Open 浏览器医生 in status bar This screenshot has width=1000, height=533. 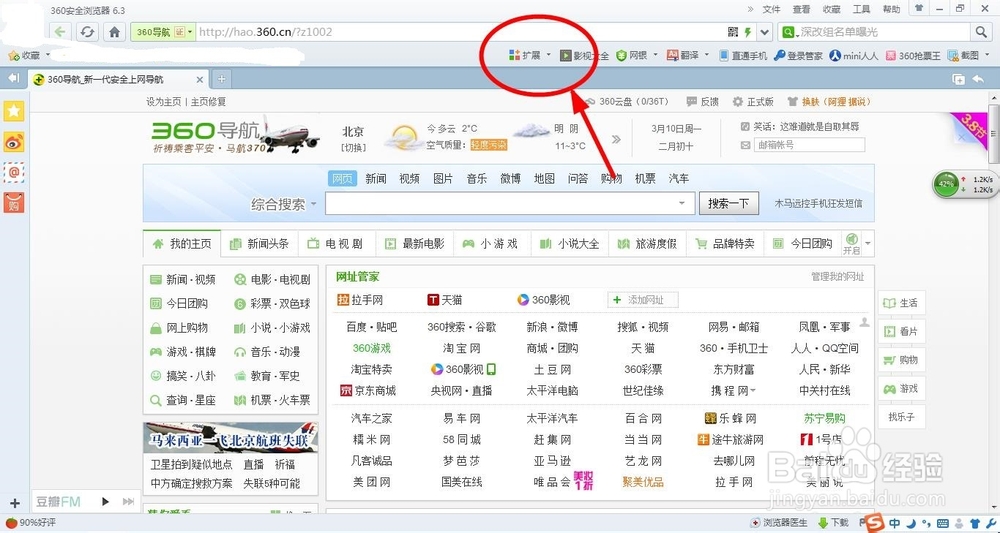click(x=779, y=523)
